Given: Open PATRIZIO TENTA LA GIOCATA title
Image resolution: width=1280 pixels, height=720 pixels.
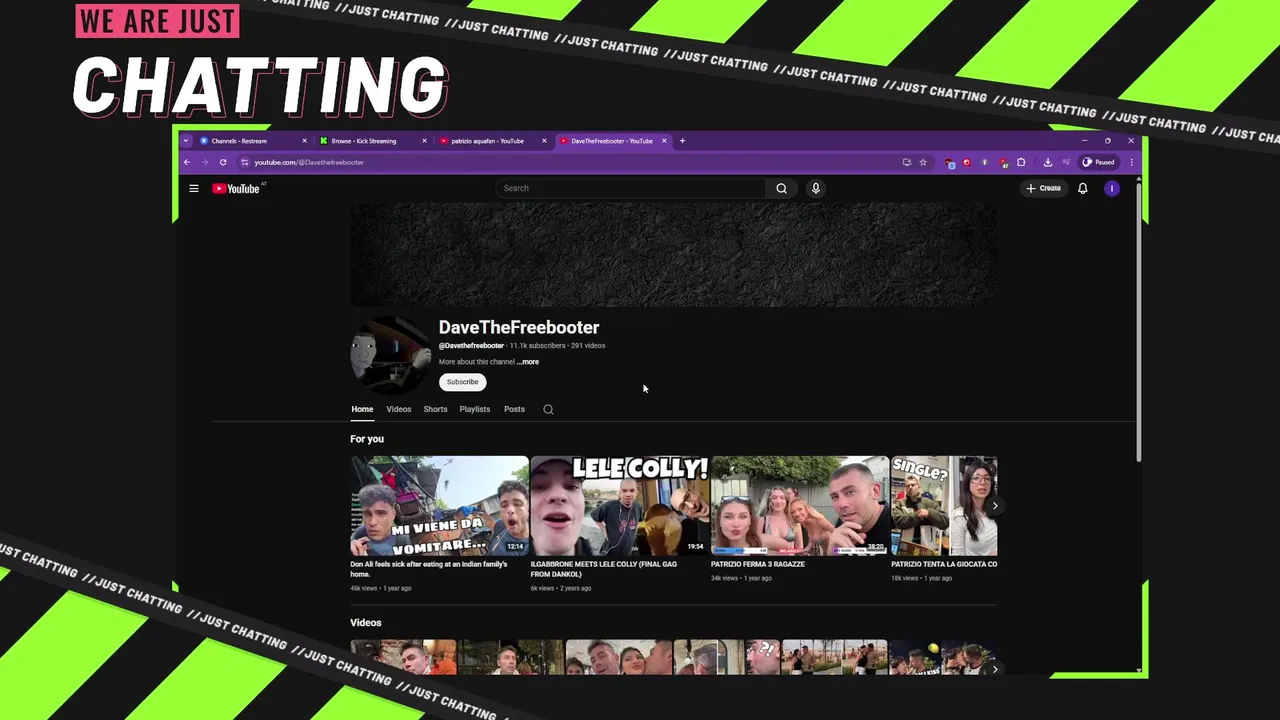Looking at the screenshot, I should point(944,564).
